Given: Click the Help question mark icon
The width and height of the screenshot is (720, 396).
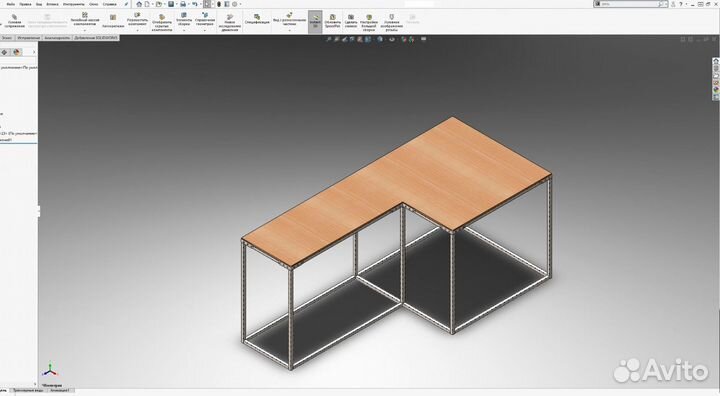Looking at the screenshot, I should tap(681, 4).
